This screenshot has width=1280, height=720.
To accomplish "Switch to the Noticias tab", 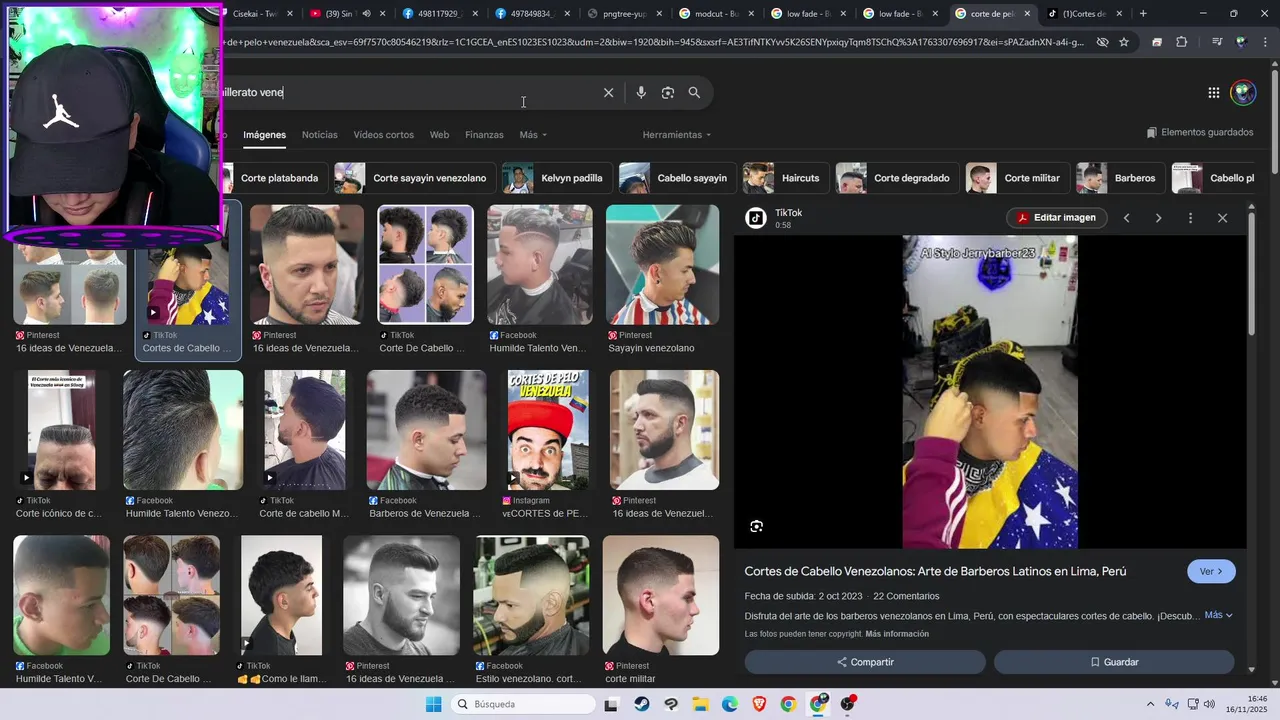I will 320,135.
